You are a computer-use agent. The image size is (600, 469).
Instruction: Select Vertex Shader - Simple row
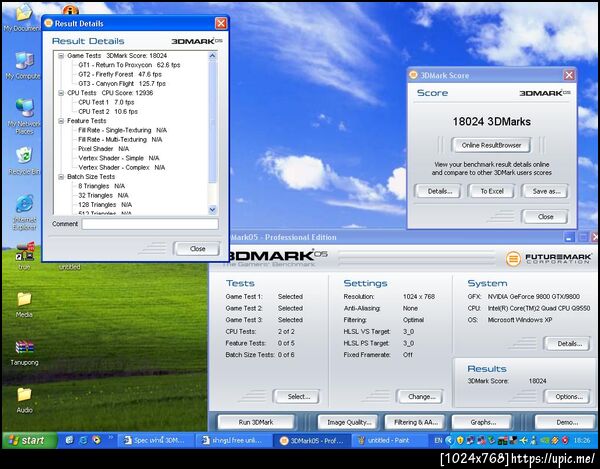pyautogui.click(x=119, y=158)
